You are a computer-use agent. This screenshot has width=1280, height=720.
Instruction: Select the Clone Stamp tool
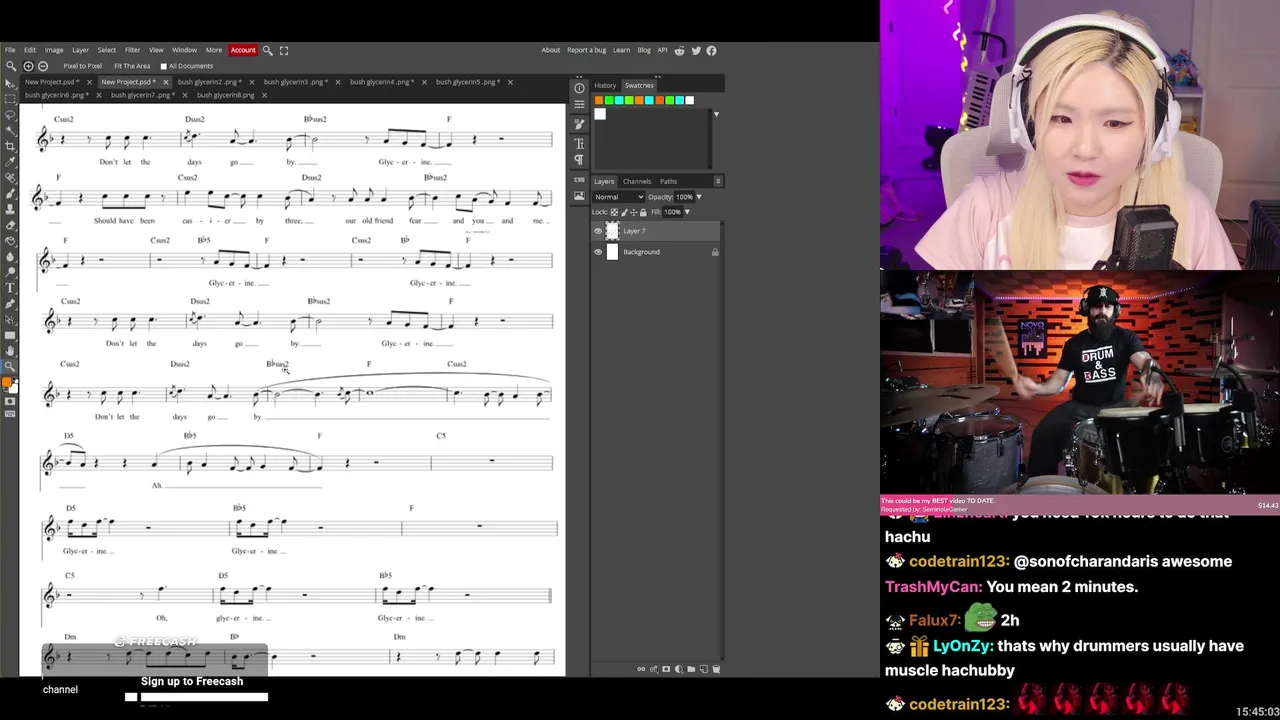coord(10,210)
